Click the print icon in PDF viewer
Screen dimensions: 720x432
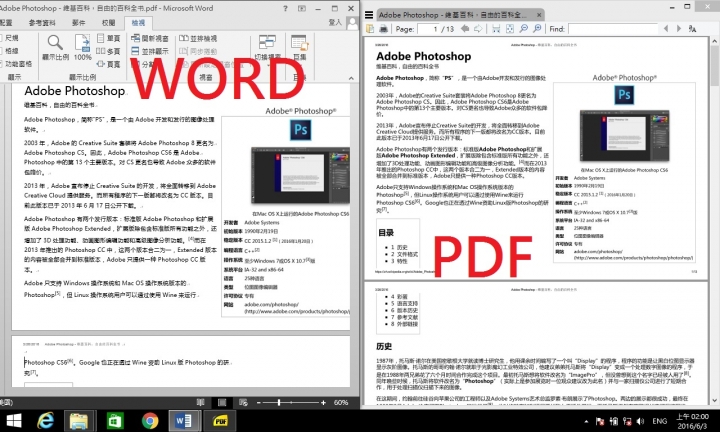[383, 29]
